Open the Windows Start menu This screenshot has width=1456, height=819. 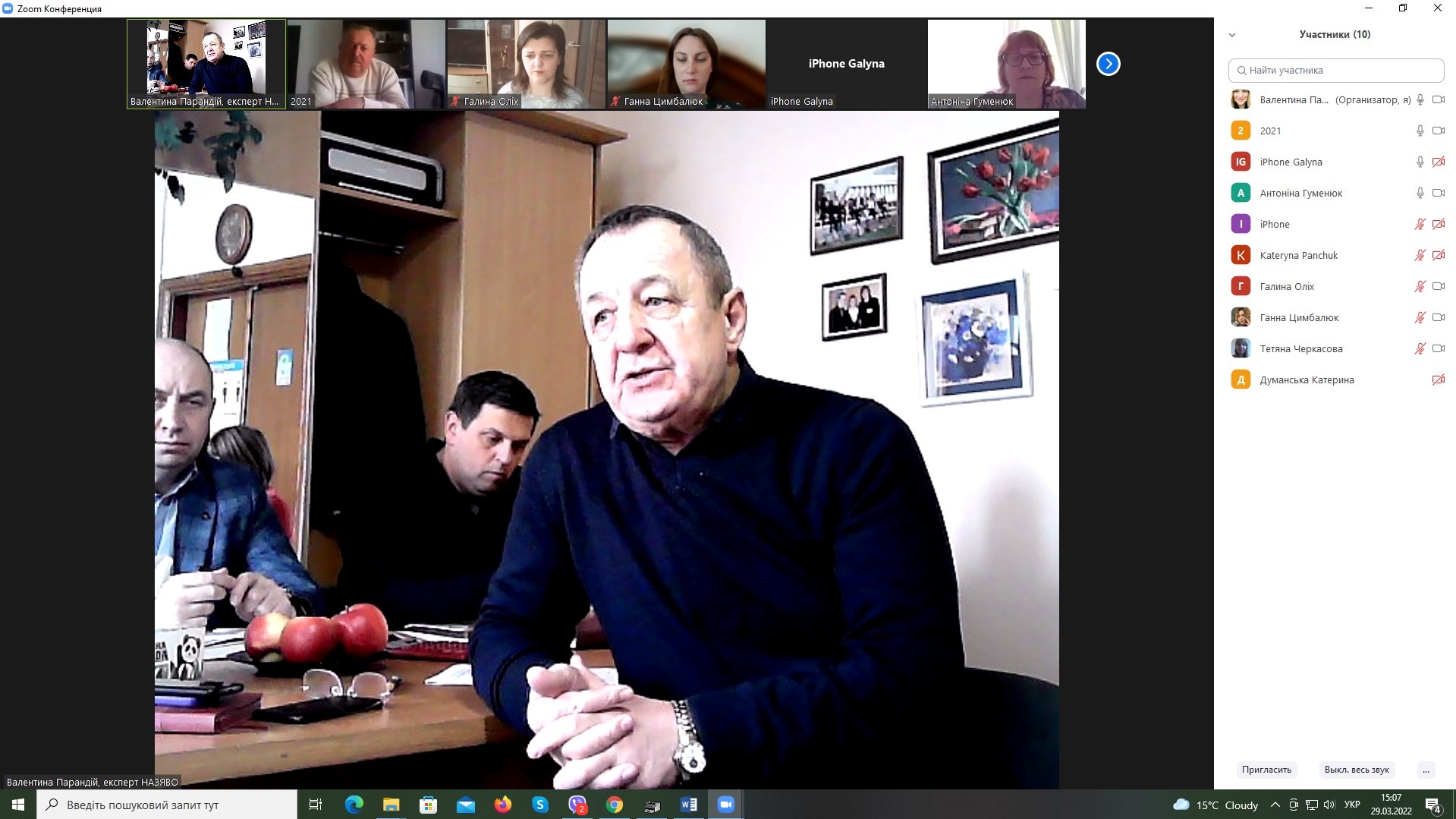[x=18, y=805]
